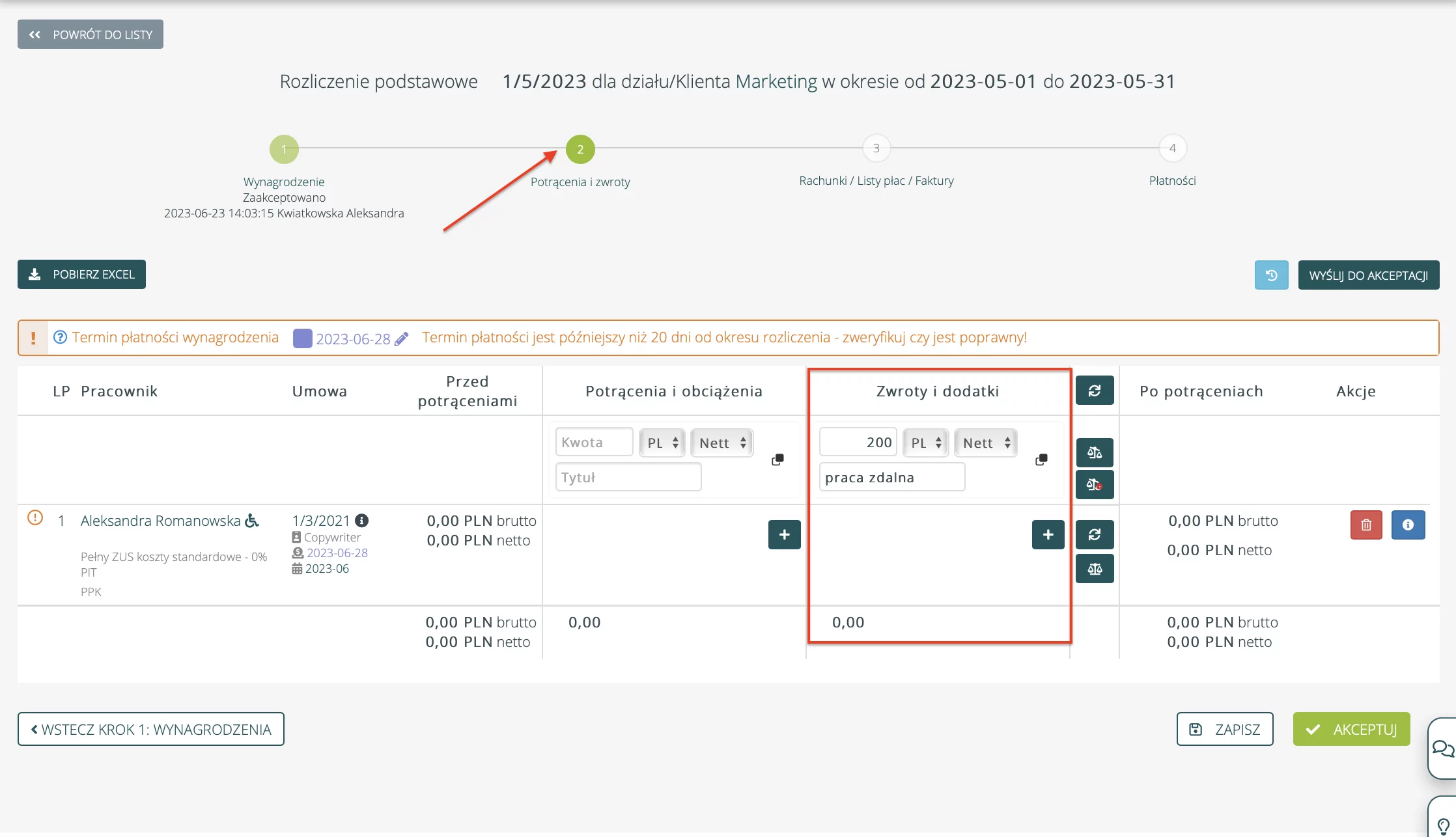Open the Nett dropdown in Zwroty i dodatki
This screenshot has width=1456, height=837.
click(x=985, y=443)
